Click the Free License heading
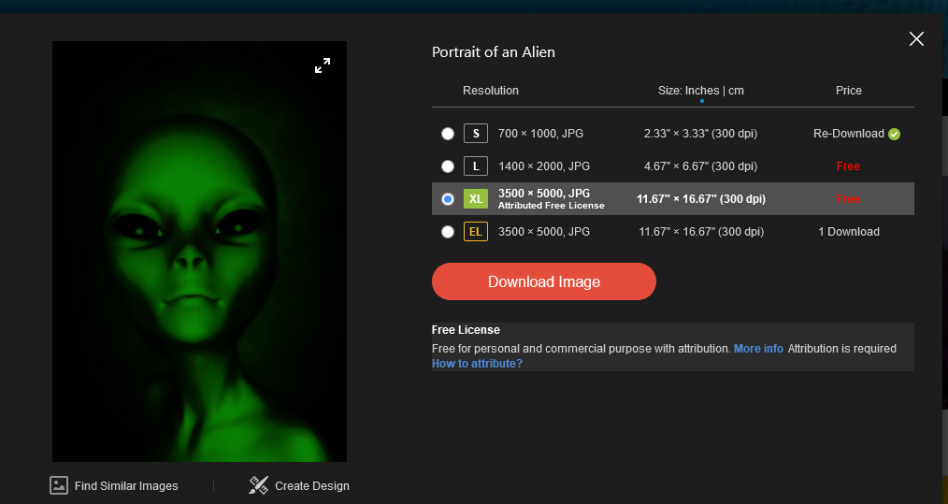 click(x=466, y=330)
